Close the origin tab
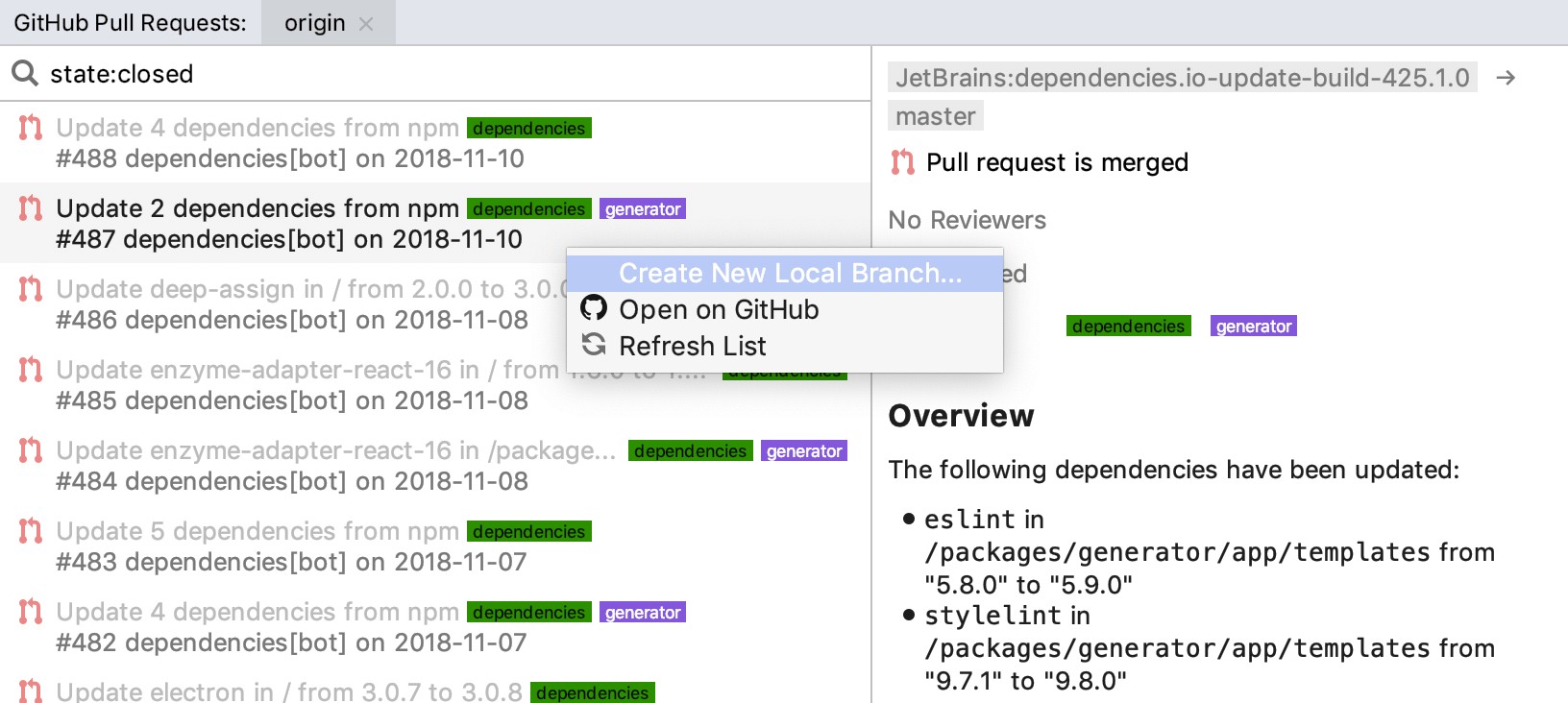This screenshot has height=703, width=1568. click(366, 24)
